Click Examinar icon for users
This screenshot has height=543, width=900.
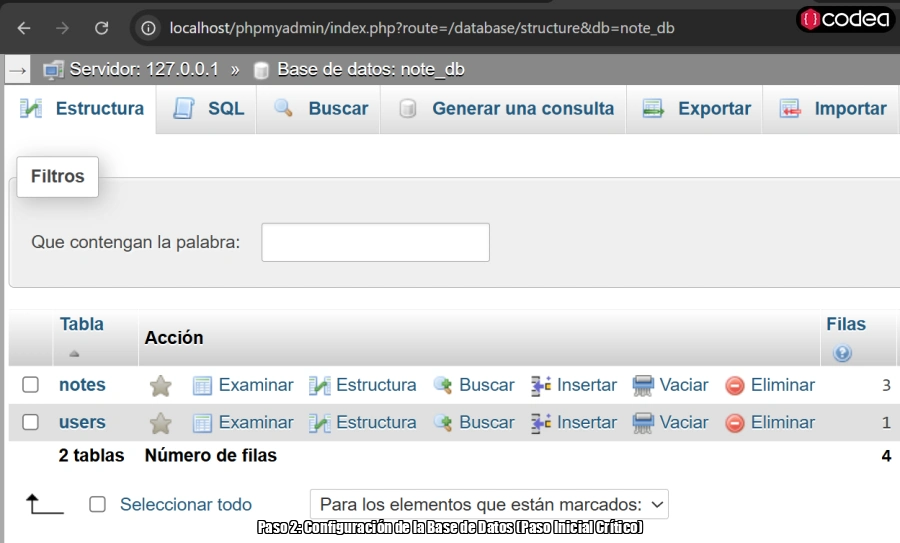[202, 424]
